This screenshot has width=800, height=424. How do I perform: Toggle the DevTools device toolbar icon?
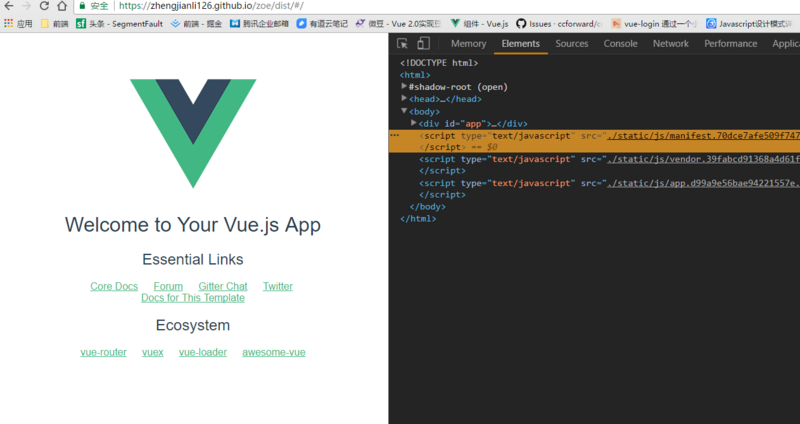(423, 43)
